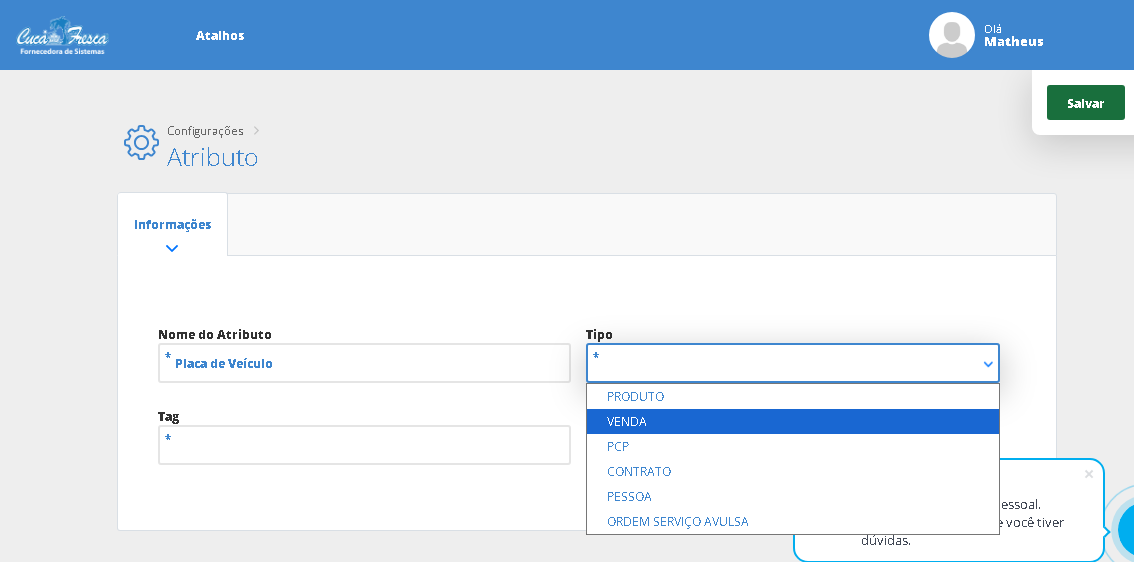Click the Salvar button

pyautogui.click(x=1086, y=103)
